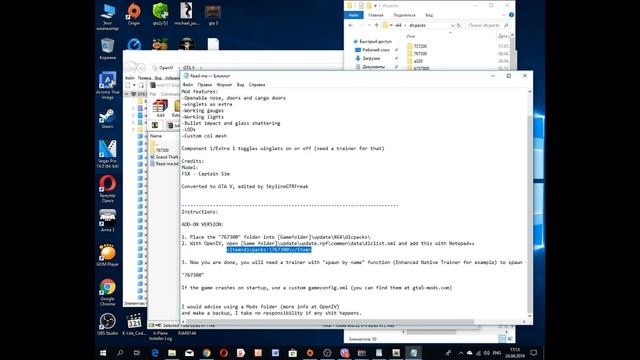Select Read-me.txt in WinRAR list
The image size is (640, 360).
tap(164, 164)
